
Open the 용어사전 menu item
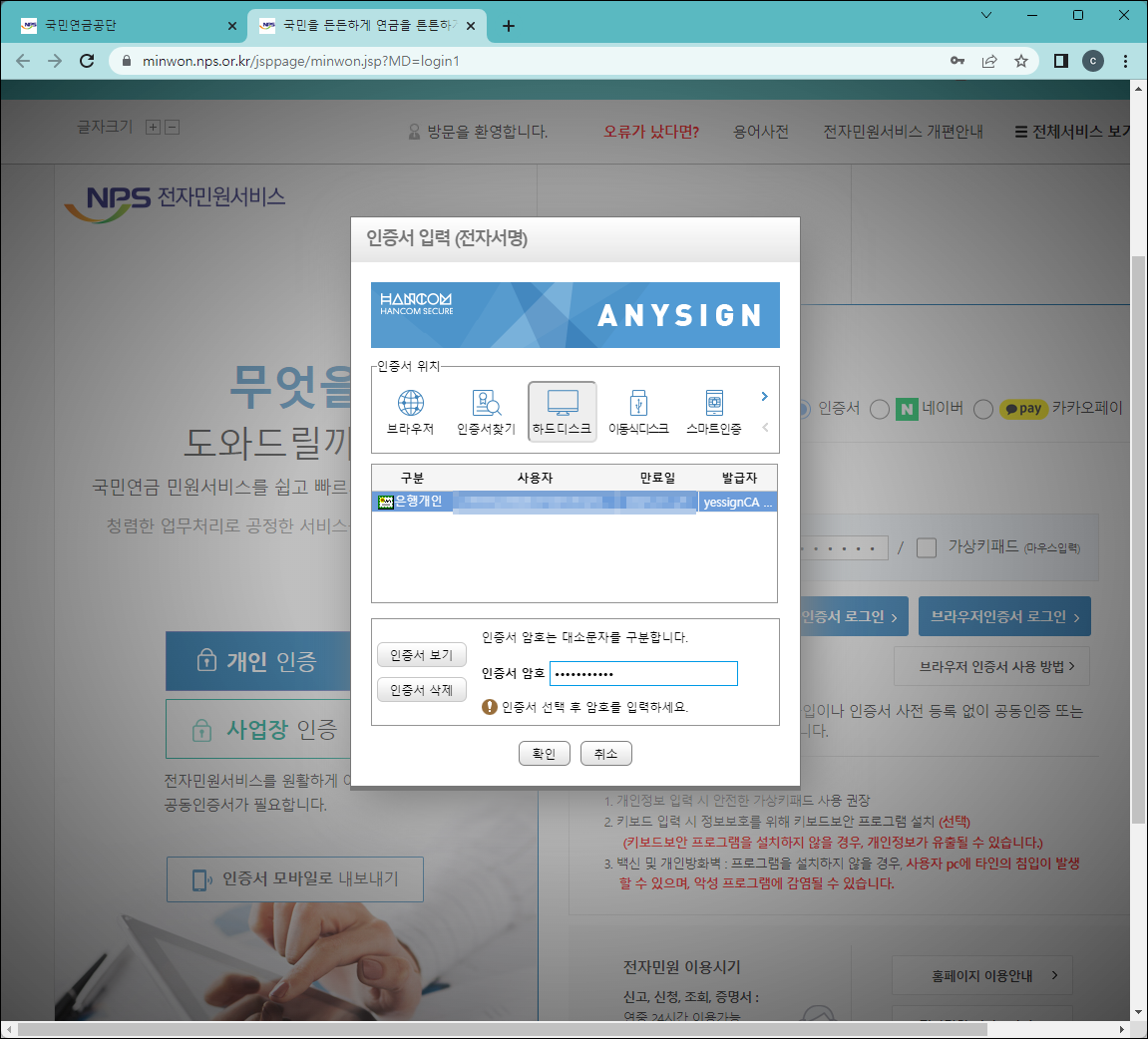pyautogui.click(x=761, y=131)
